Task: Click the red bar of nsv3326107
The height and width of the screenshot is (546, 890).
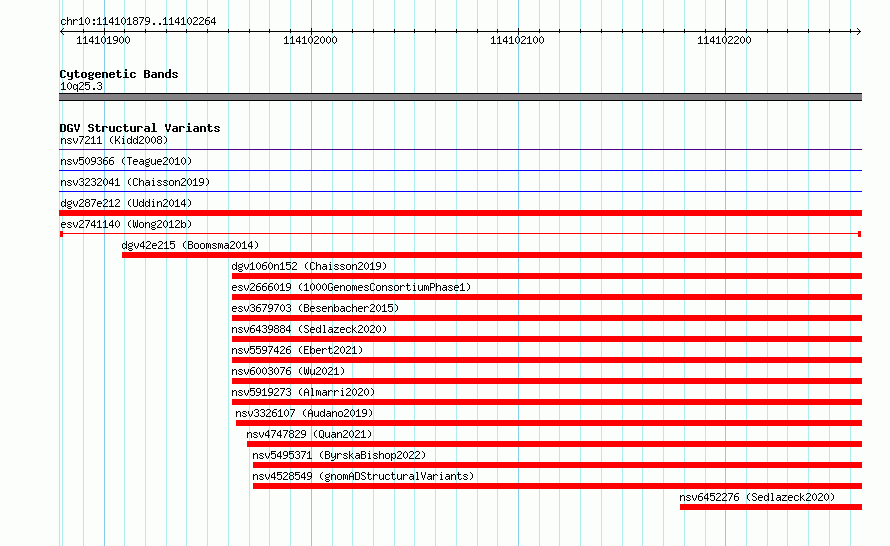Action: coord(549,423)
